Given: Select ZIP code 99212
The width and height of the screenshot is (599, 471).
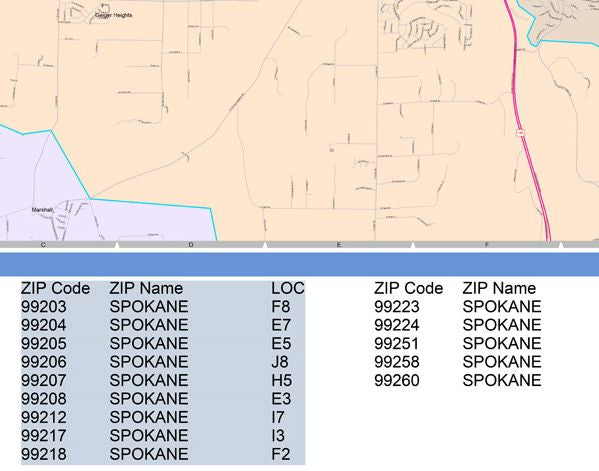Looking at the screenshot, I should point(44,417).
